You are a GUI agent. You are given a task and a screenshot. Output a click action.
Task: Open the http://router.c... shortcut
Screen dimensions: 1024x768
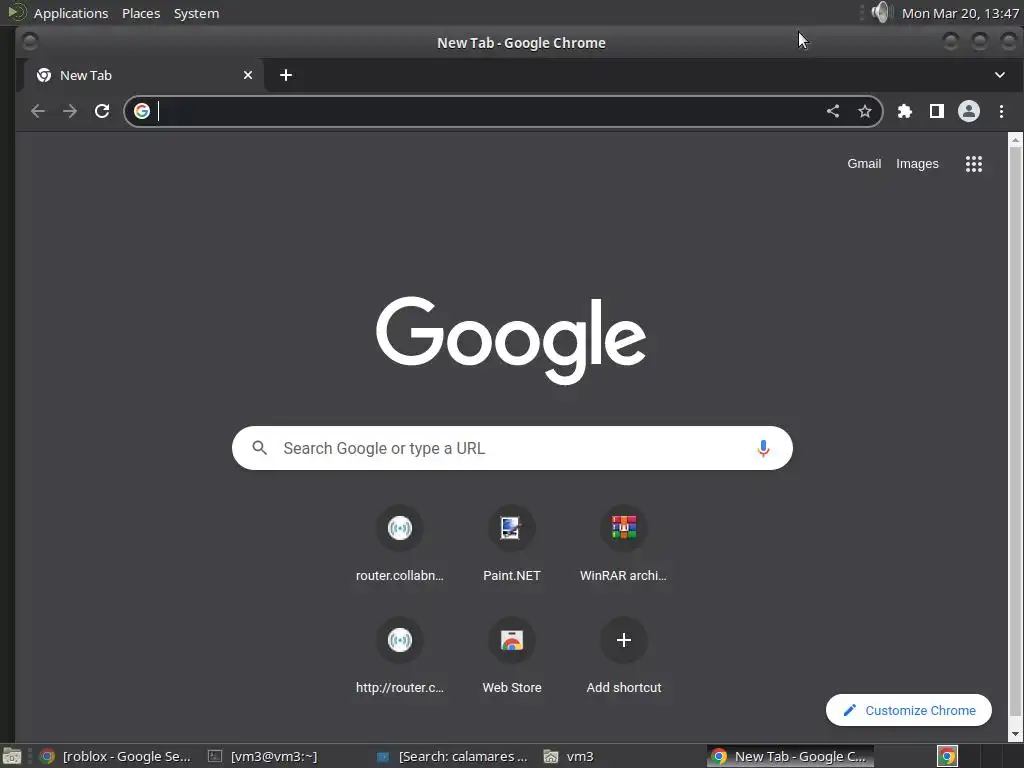click(400, 655)
